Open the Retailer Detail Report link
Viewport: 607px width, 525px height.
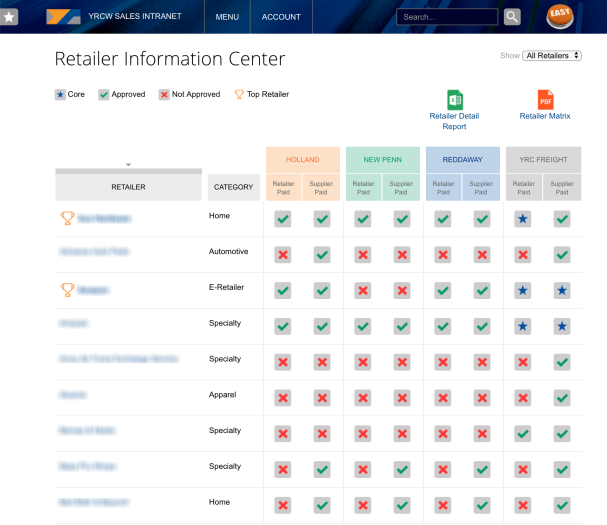click(454, 121)
